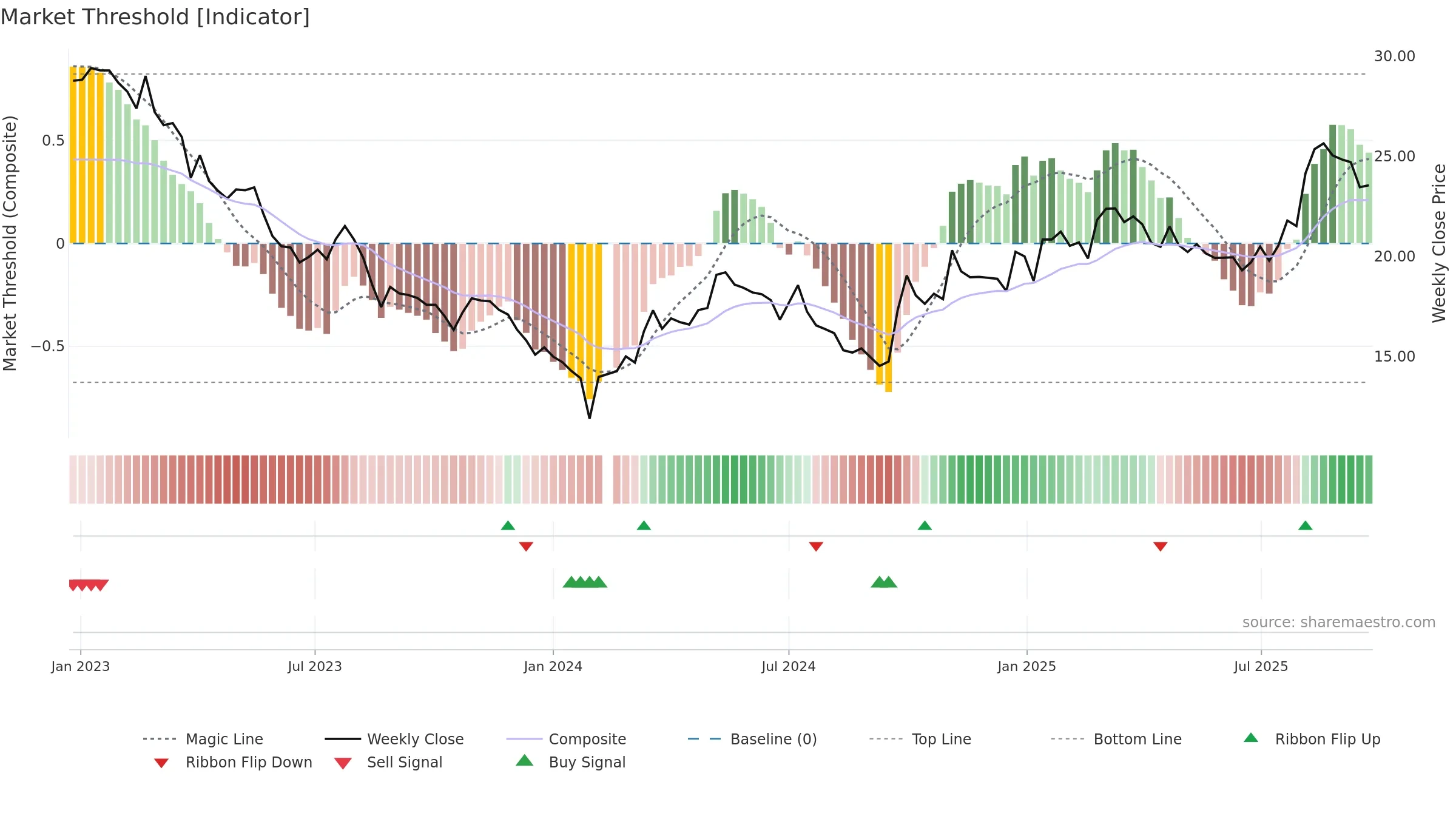Click the Jan 2024 x-axis label
The height and width of the screenshot is (819, 1456).
tap(553, 667)
